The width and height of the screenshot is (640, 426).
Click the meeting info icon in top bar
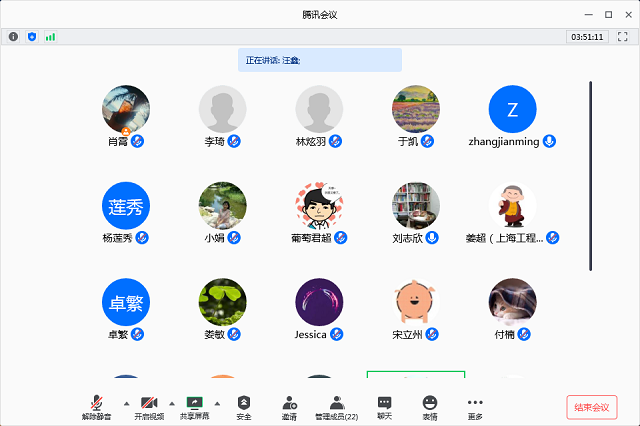13,36
